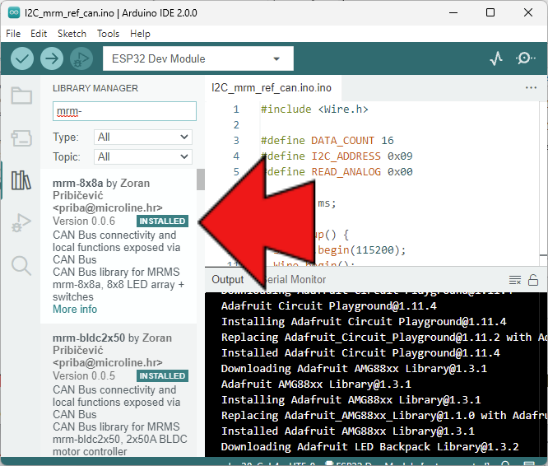This screenshot has width=548, height=466.
Task: Click the LIBRARY MANAGER panel heading
Action: coord(95,88)
